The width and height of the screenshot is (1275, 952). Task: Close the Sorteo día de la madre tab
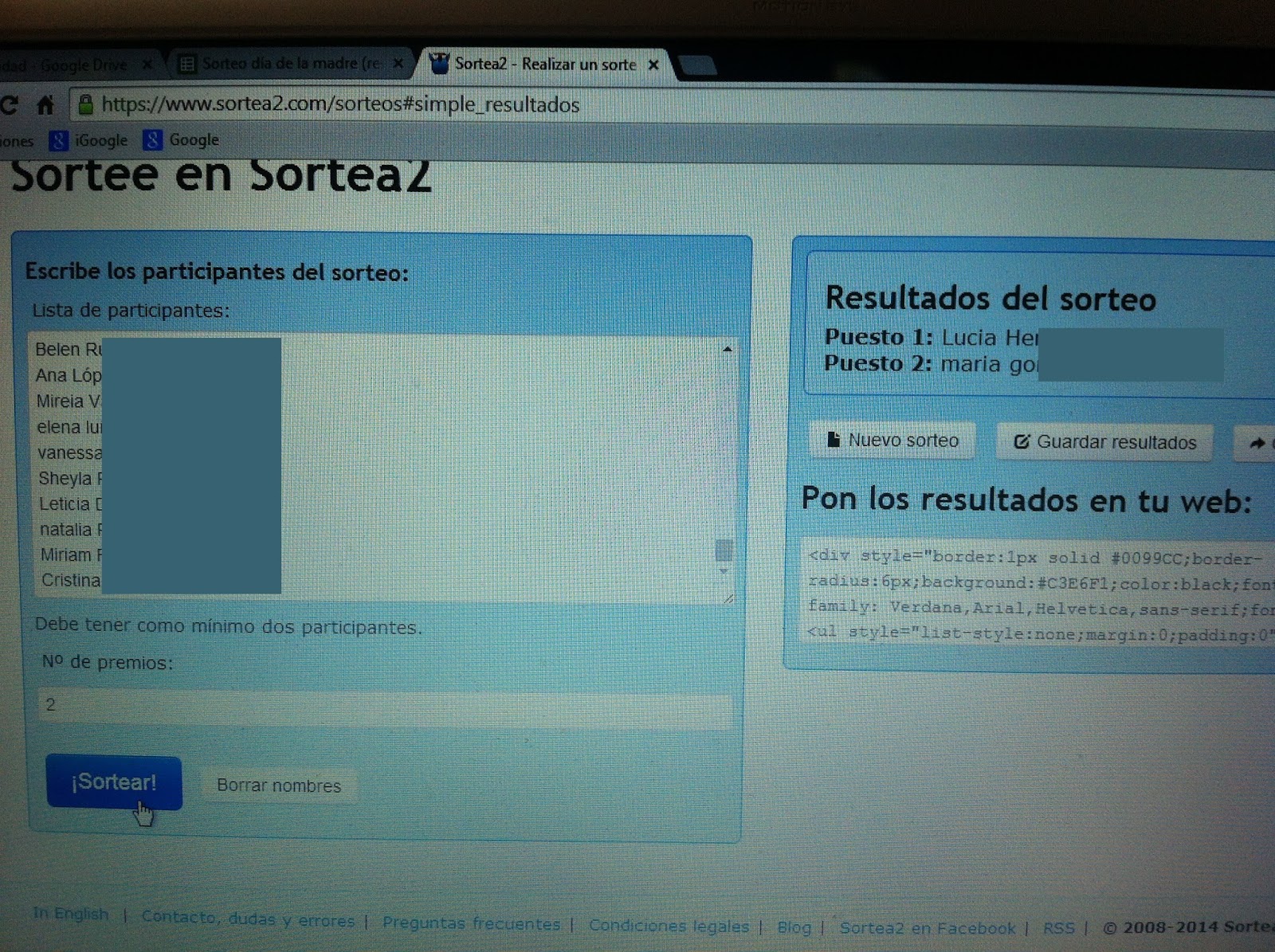(x=398, y=64)
